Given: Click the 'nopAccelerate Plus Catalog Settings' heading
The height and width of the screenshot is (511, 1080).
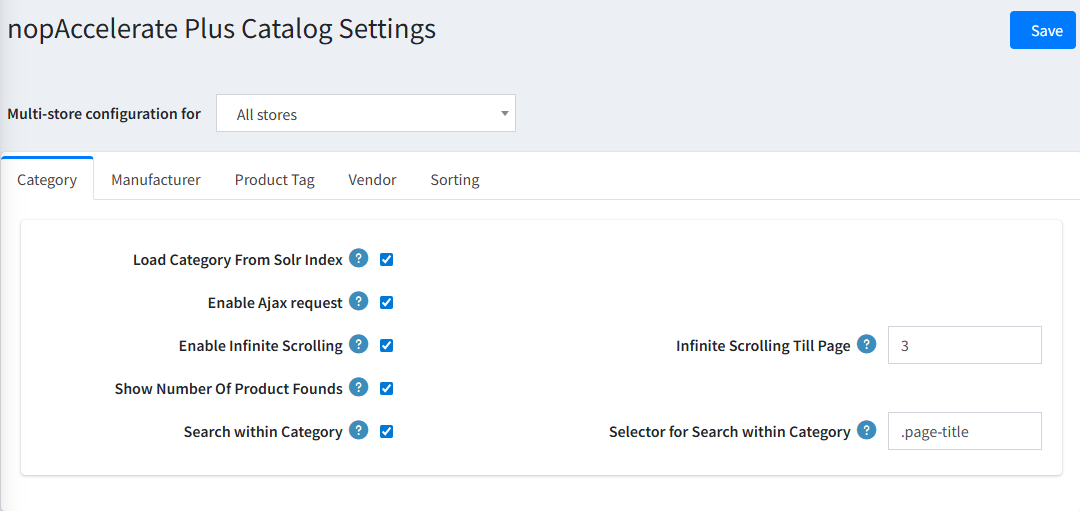Looking at the screenshot, I should 221,30.
